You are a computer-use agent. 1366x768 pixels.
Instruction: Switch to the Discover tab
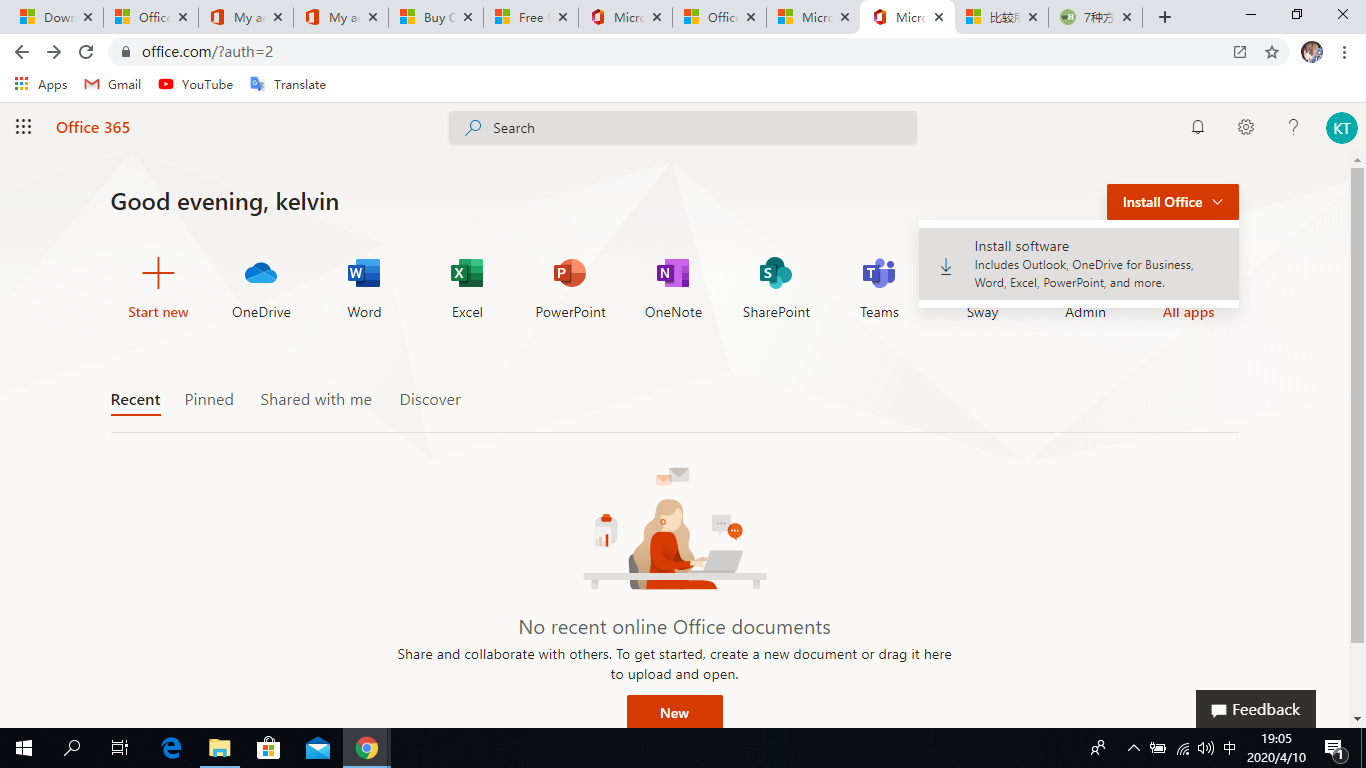tap(430, 400)
